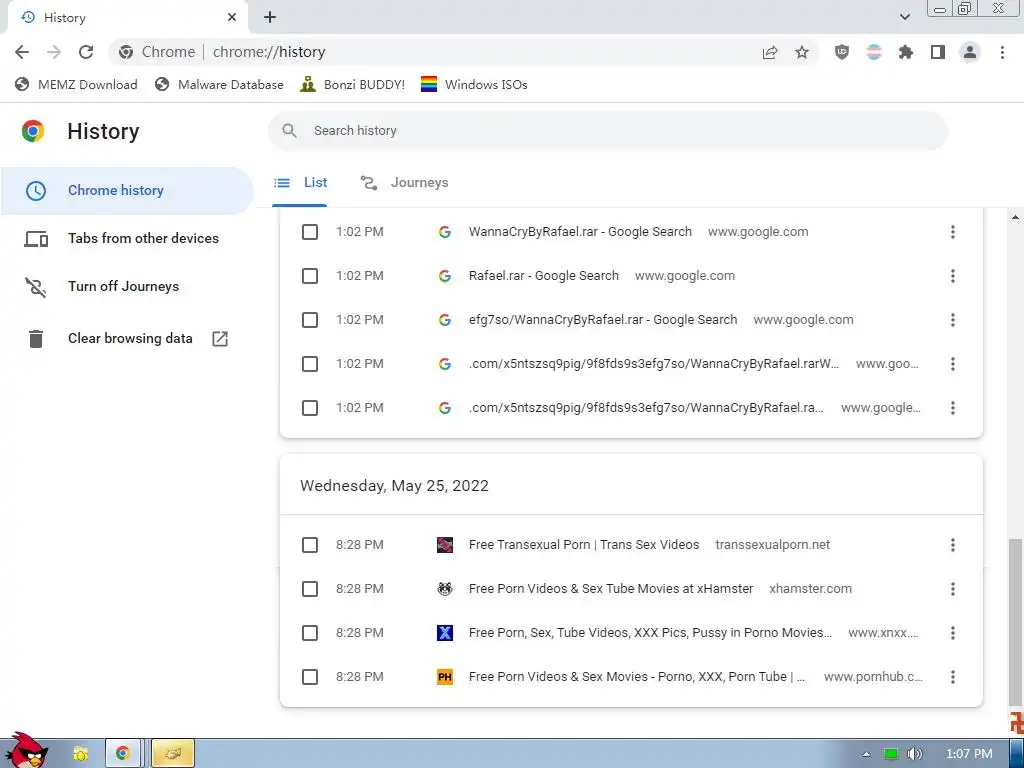Check the efg7so/WannaCryByRafael.rar entry box
This screenshot has height=768, width=1024.
coord(310,320)
